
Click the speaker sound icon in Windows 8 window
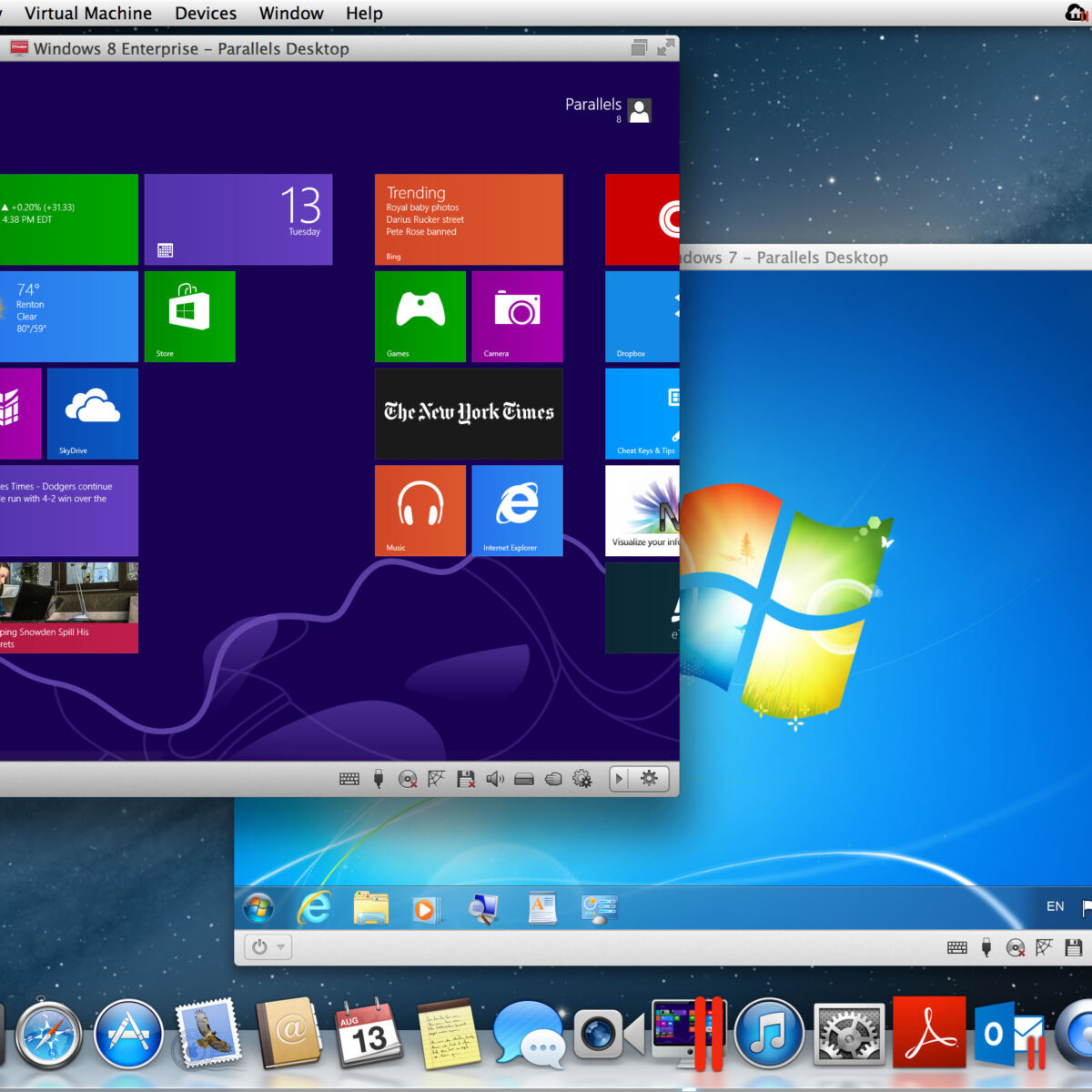(x=495, y=779)
